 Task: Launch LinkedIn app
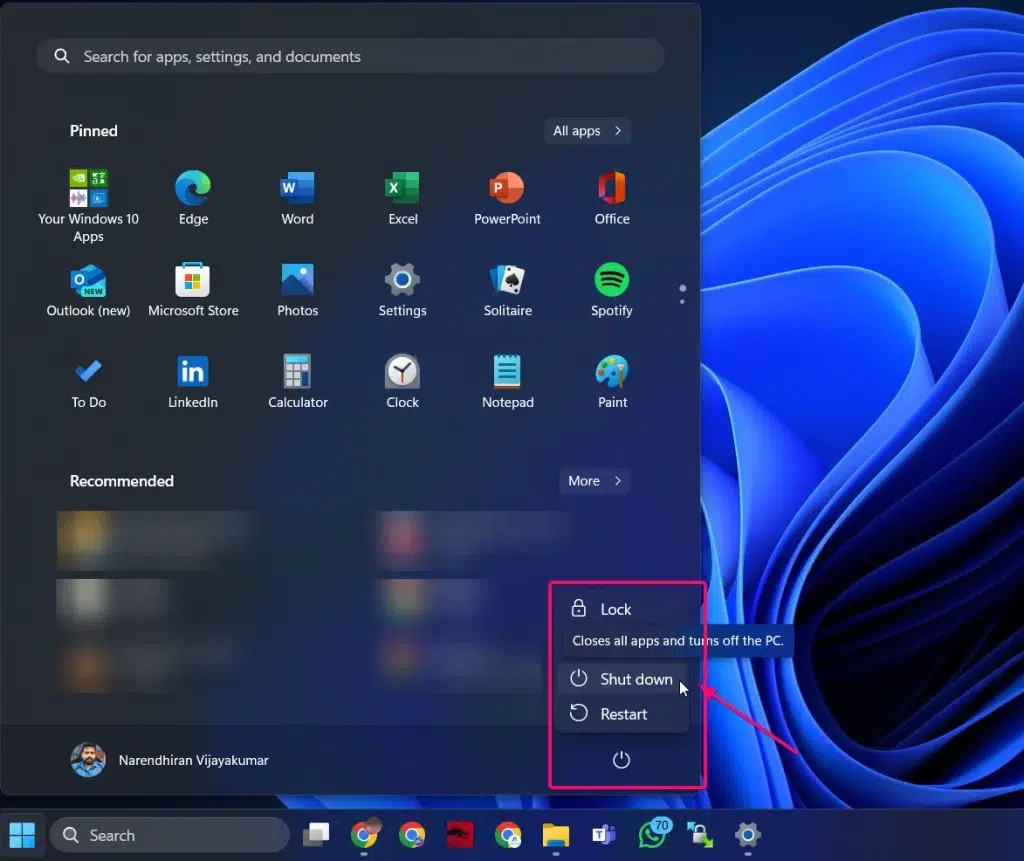click(x=193, y=382)
